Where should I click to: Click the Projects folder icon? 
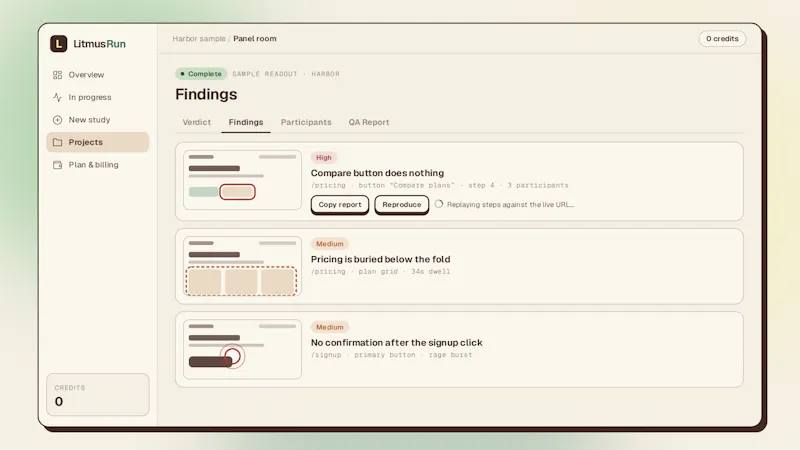point(57,142)
